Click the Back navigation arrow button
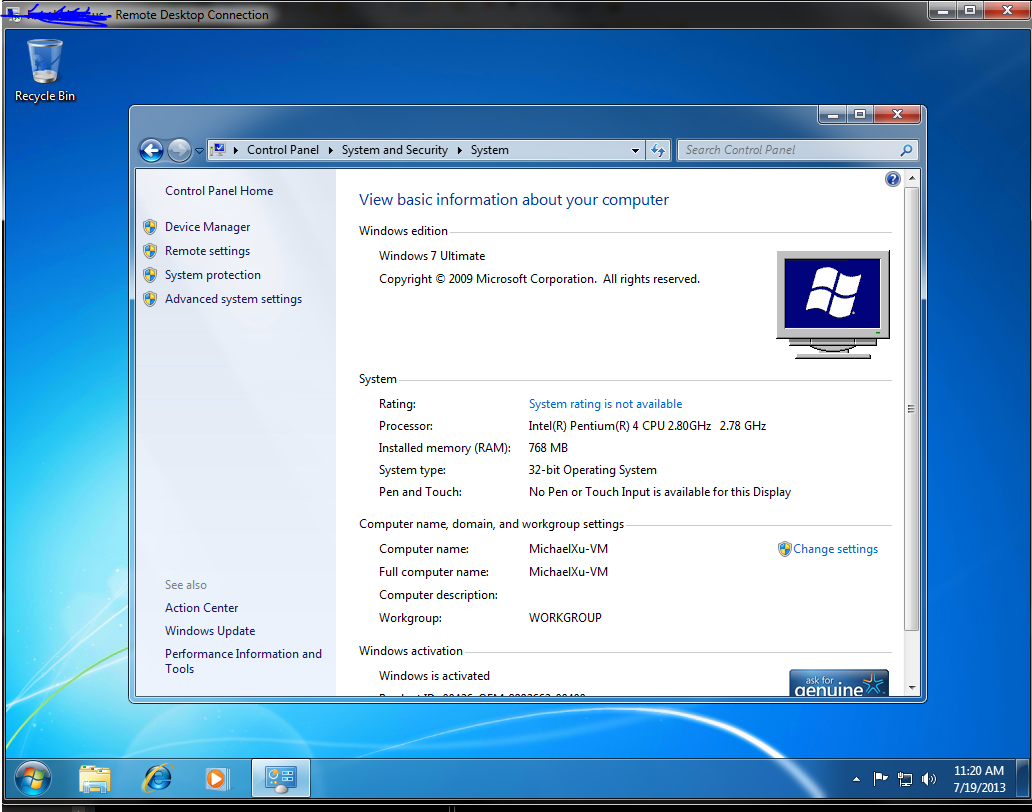1032x812 pixels. pyautogui.click(x=151, y=150)
